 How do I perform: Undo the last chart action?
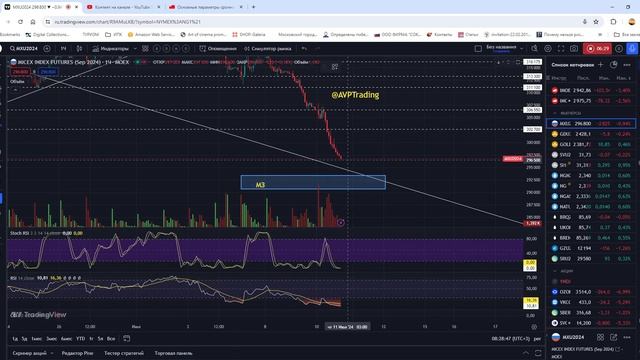(304, 49)
